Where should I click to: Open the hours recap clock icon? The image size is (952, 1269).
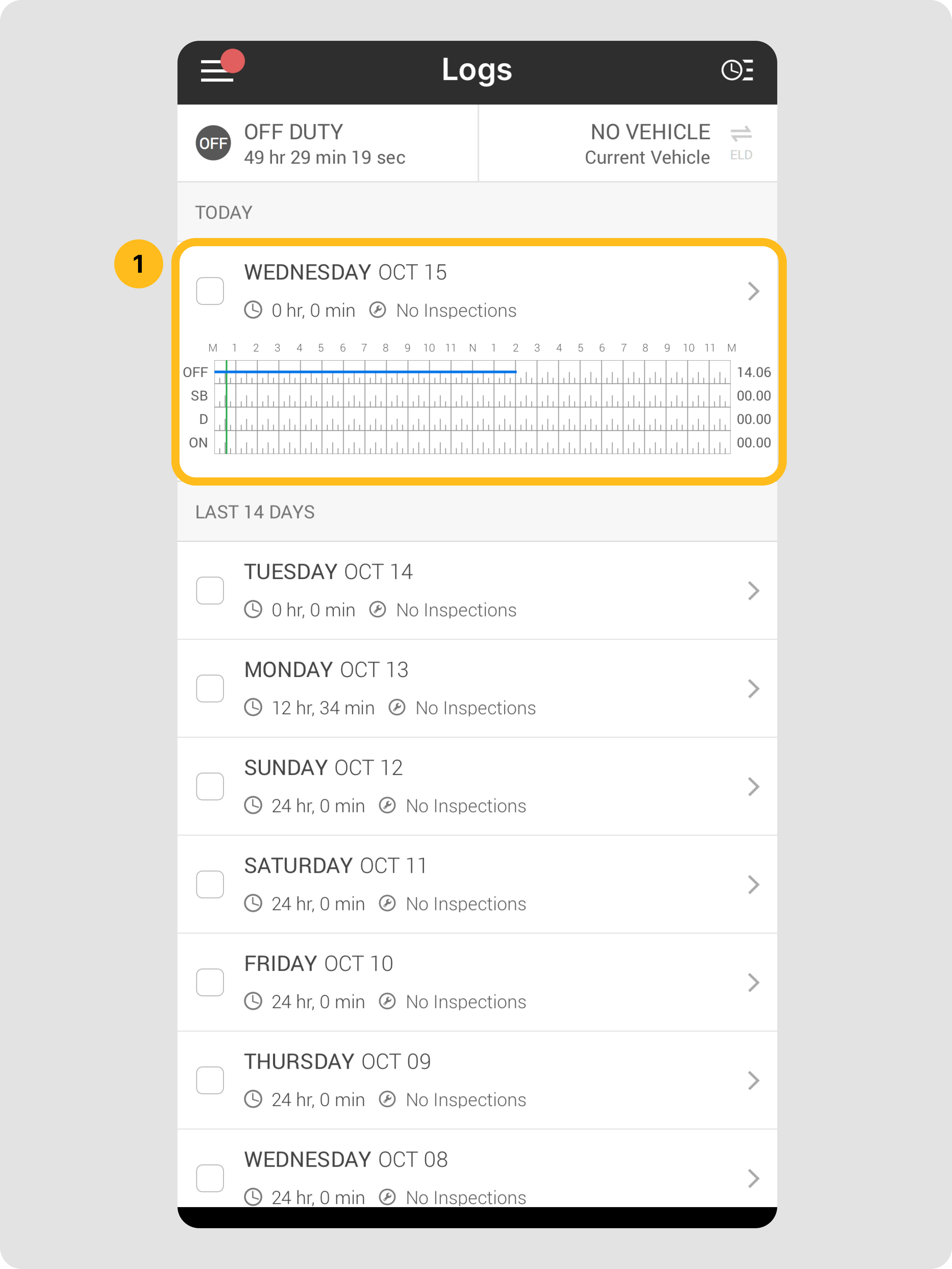coord(737,70)
